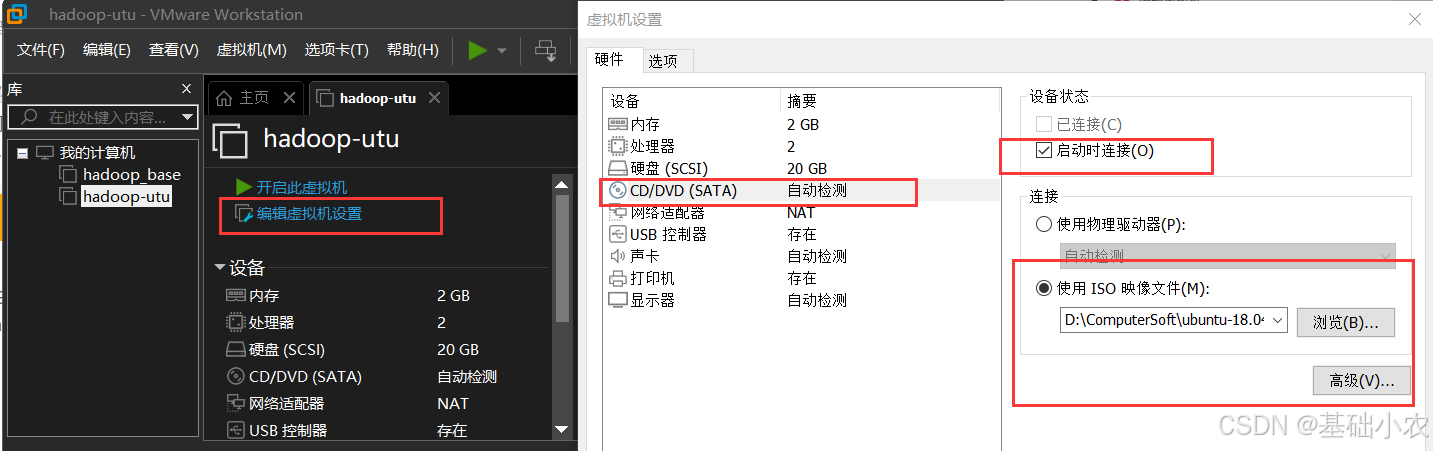Open the dropdown arrow next to power-on icon
This screenshot has height=451, width=1433.
[501, 51]
